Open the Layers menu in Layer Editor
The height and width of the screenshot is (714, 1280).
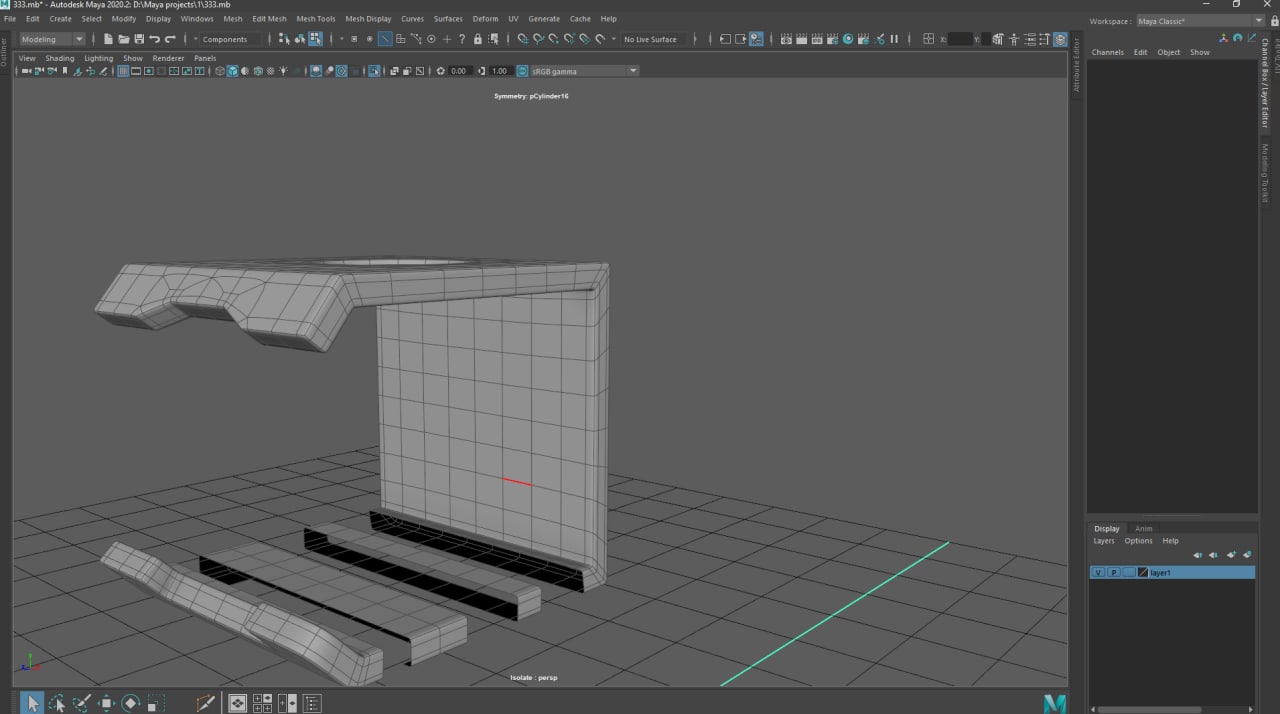point(1104,541)
